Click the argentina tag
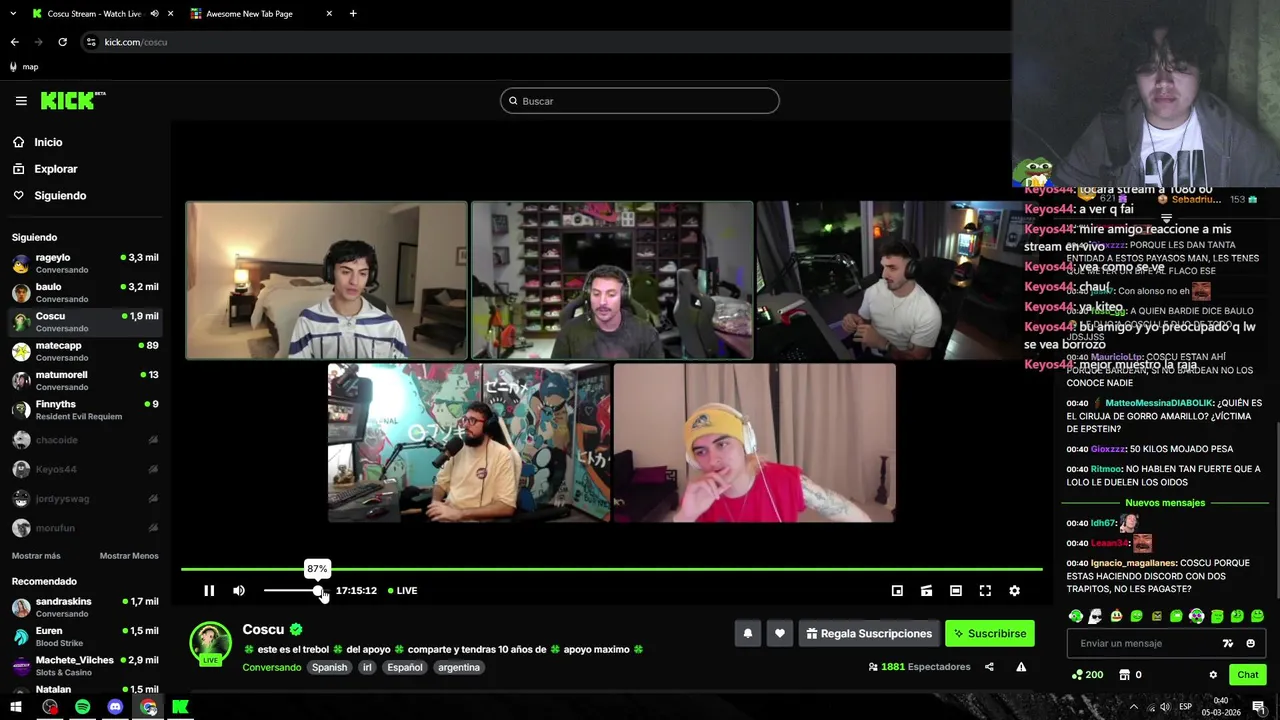The width and height of the screenshot is (1280, 720). 459,668
